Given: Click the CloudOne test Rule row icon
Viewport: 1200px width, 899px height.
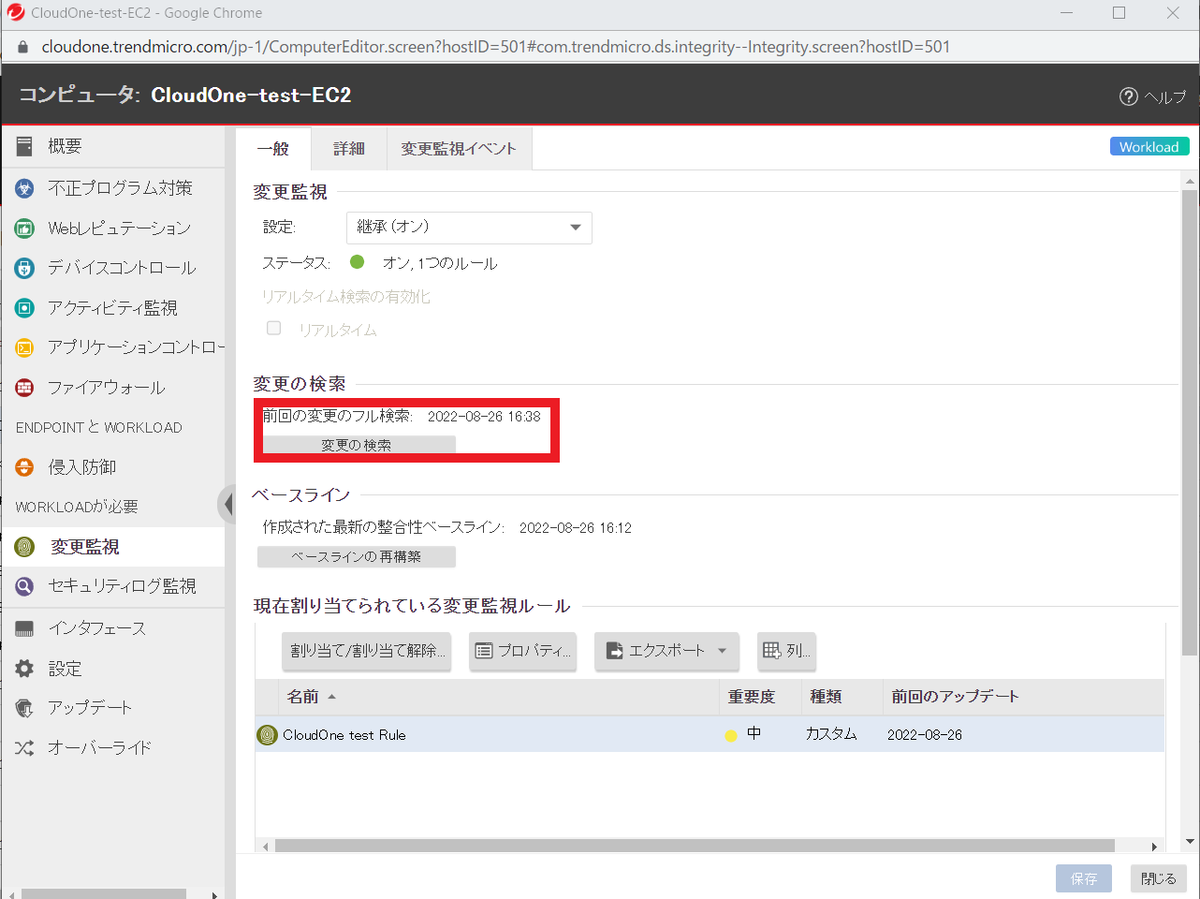Looking at the screenshot, I should tap(267, 734).
